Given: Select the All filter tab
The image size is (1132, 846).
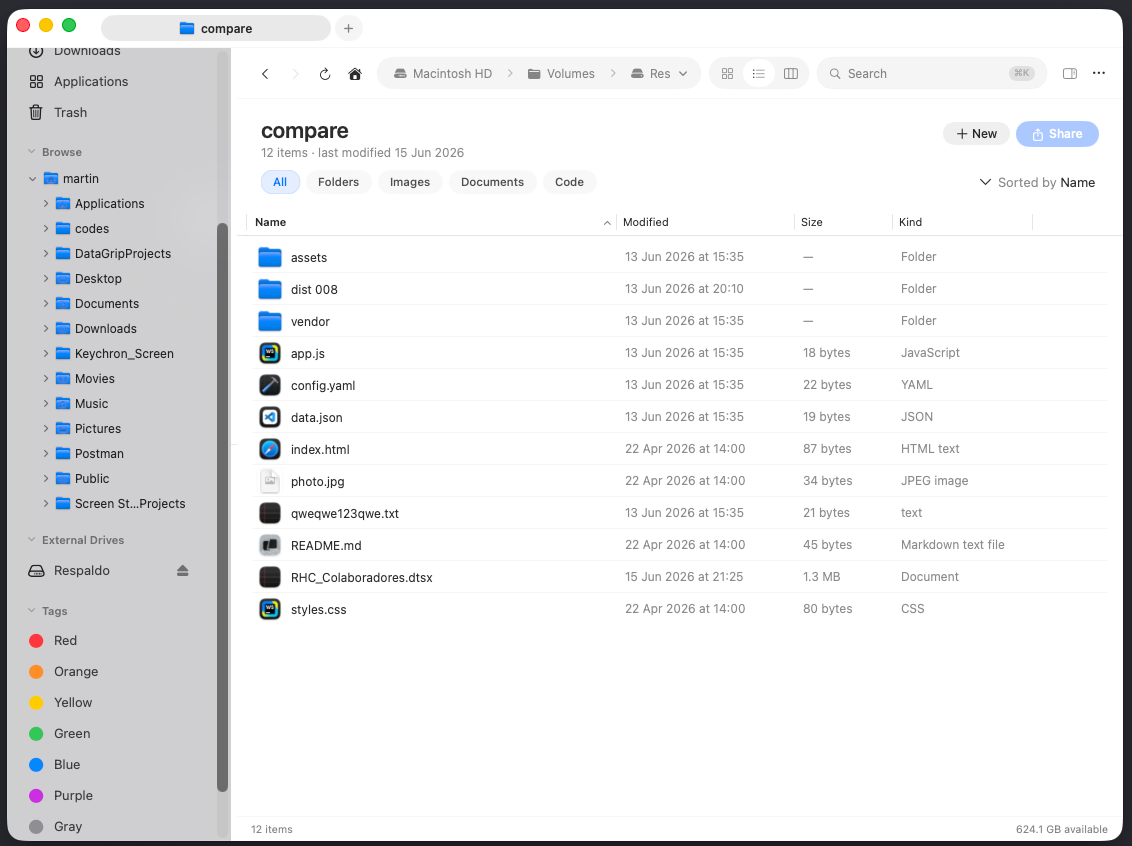Looking at the screenshot, I should coord(280,182).
